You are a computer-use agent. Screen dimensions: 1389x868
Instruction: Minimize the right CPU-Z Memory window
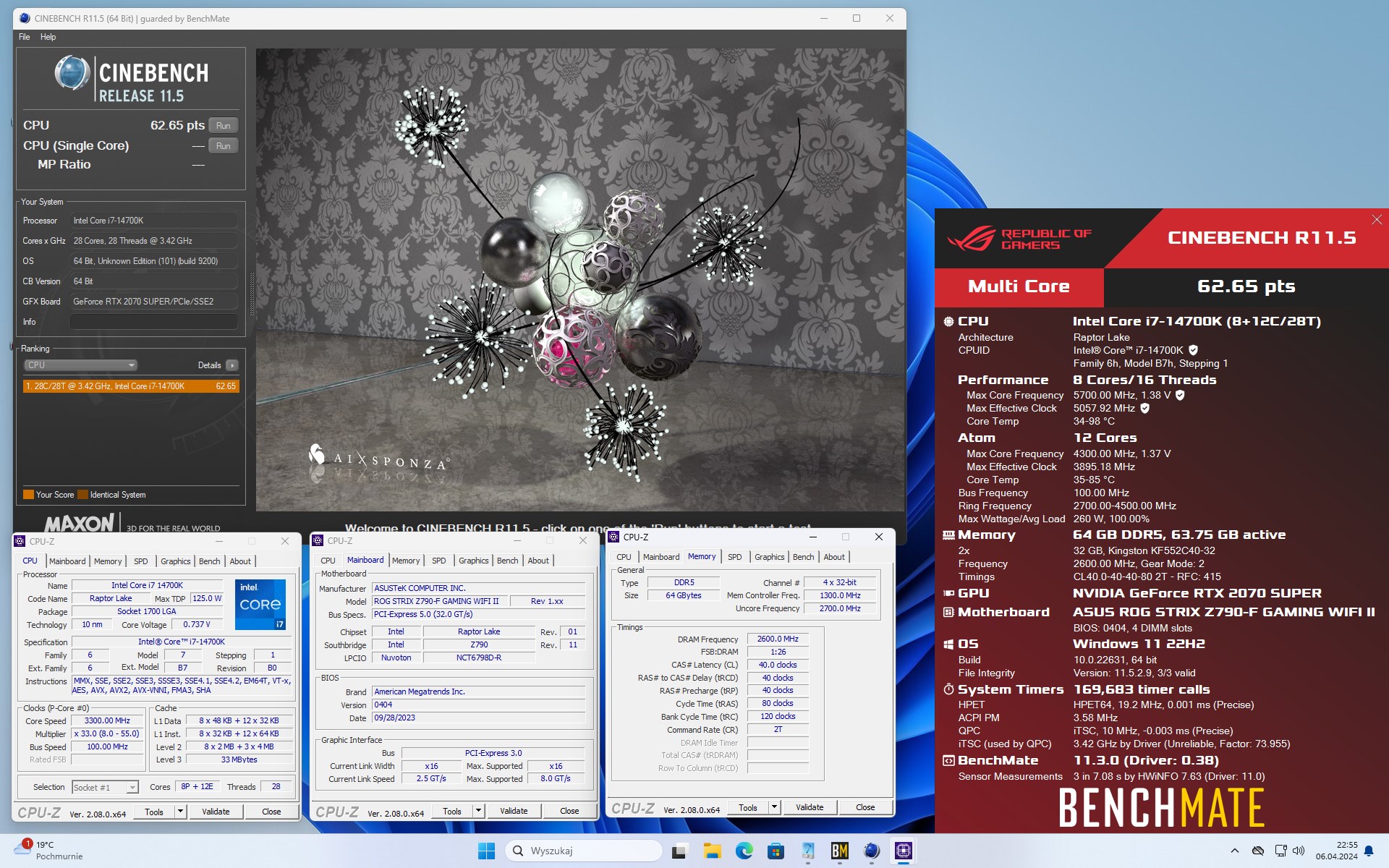coord(812,537)
